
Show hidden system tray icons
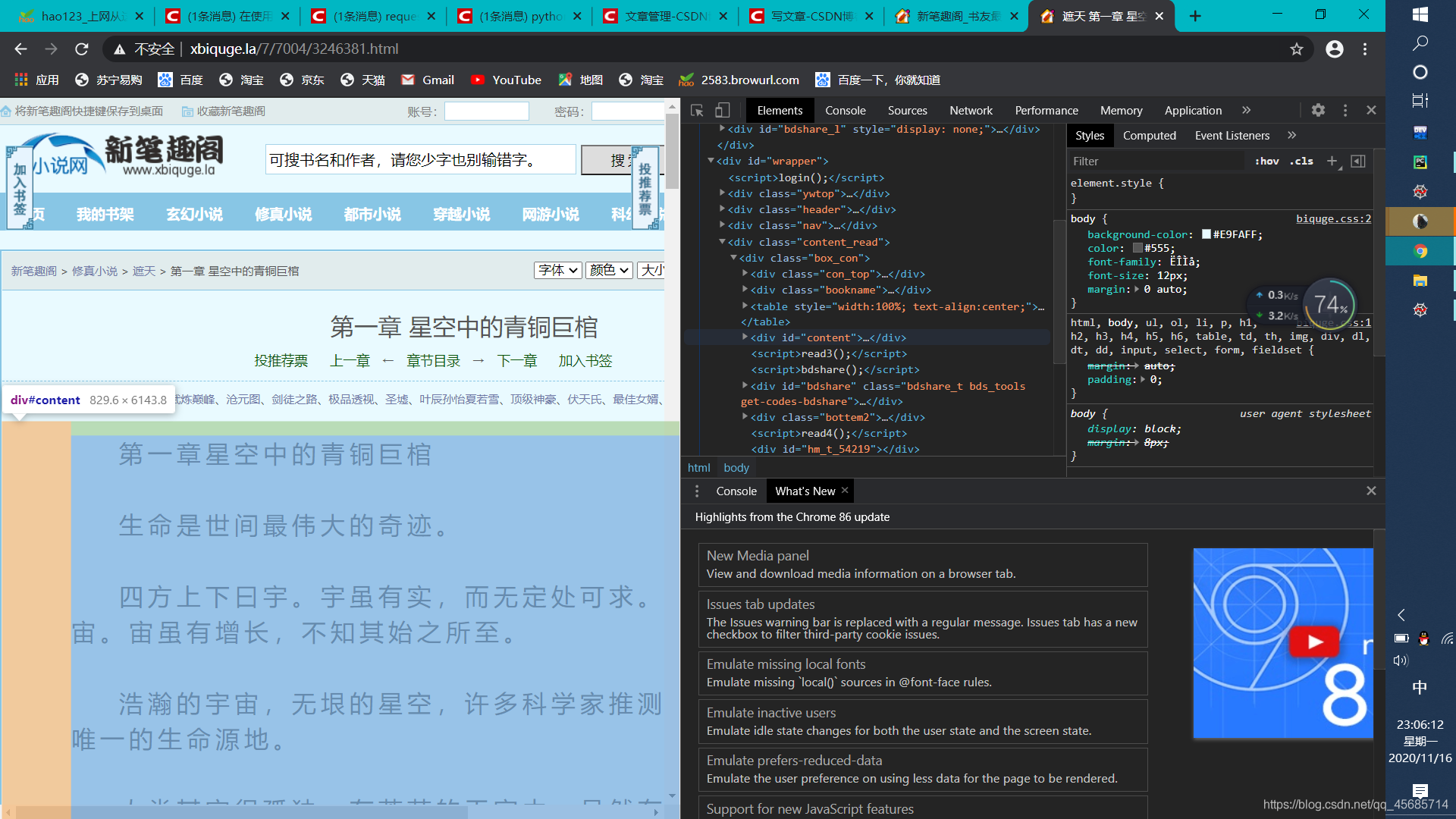(x=1401, y=615)
